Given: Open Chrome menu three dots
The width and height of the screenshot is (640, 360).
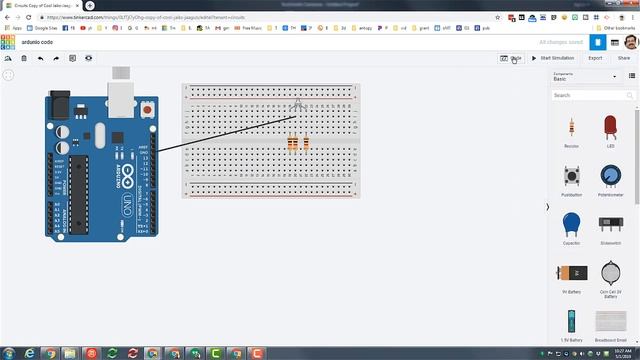Looking at the screenshot, I should 633,18.
